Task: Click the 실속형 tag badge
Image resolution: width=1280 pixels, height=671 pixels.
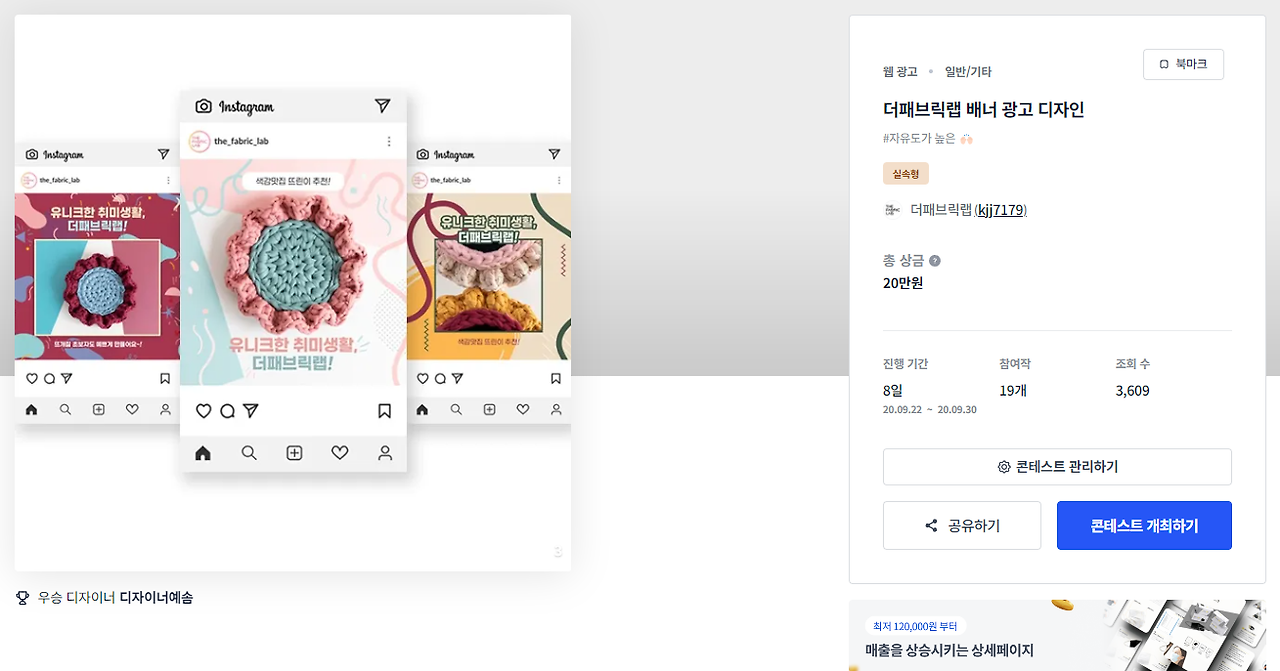Action: [x=906, y=174]
